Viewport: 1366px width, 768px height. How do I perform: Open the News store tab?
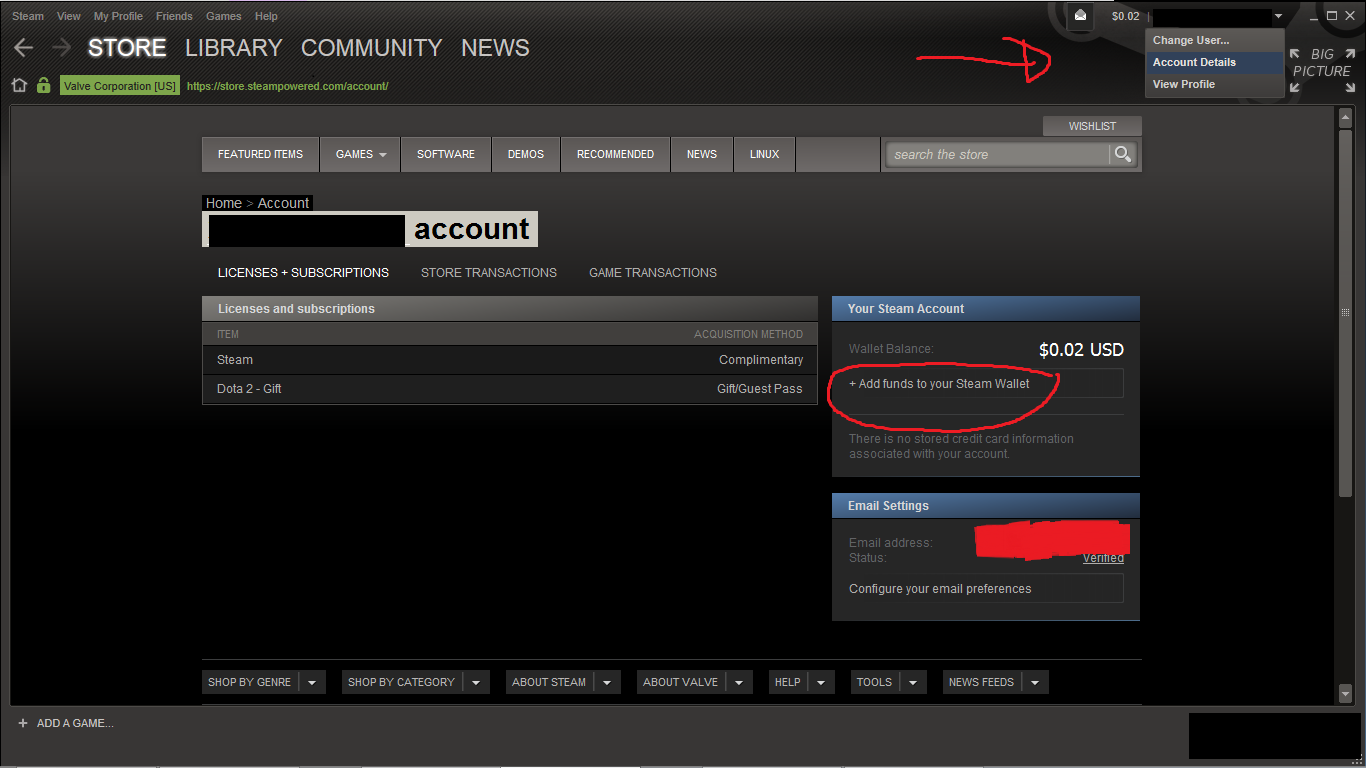click(x=702, y=154)
